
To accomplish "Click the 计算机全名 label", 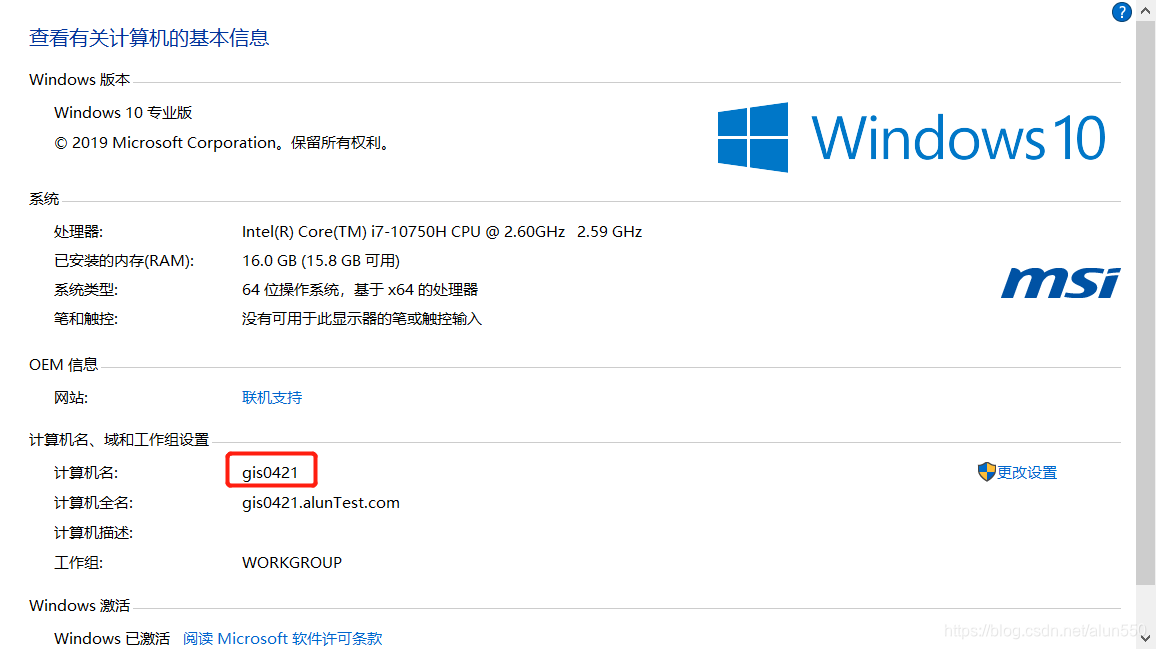I will point(94,503).
